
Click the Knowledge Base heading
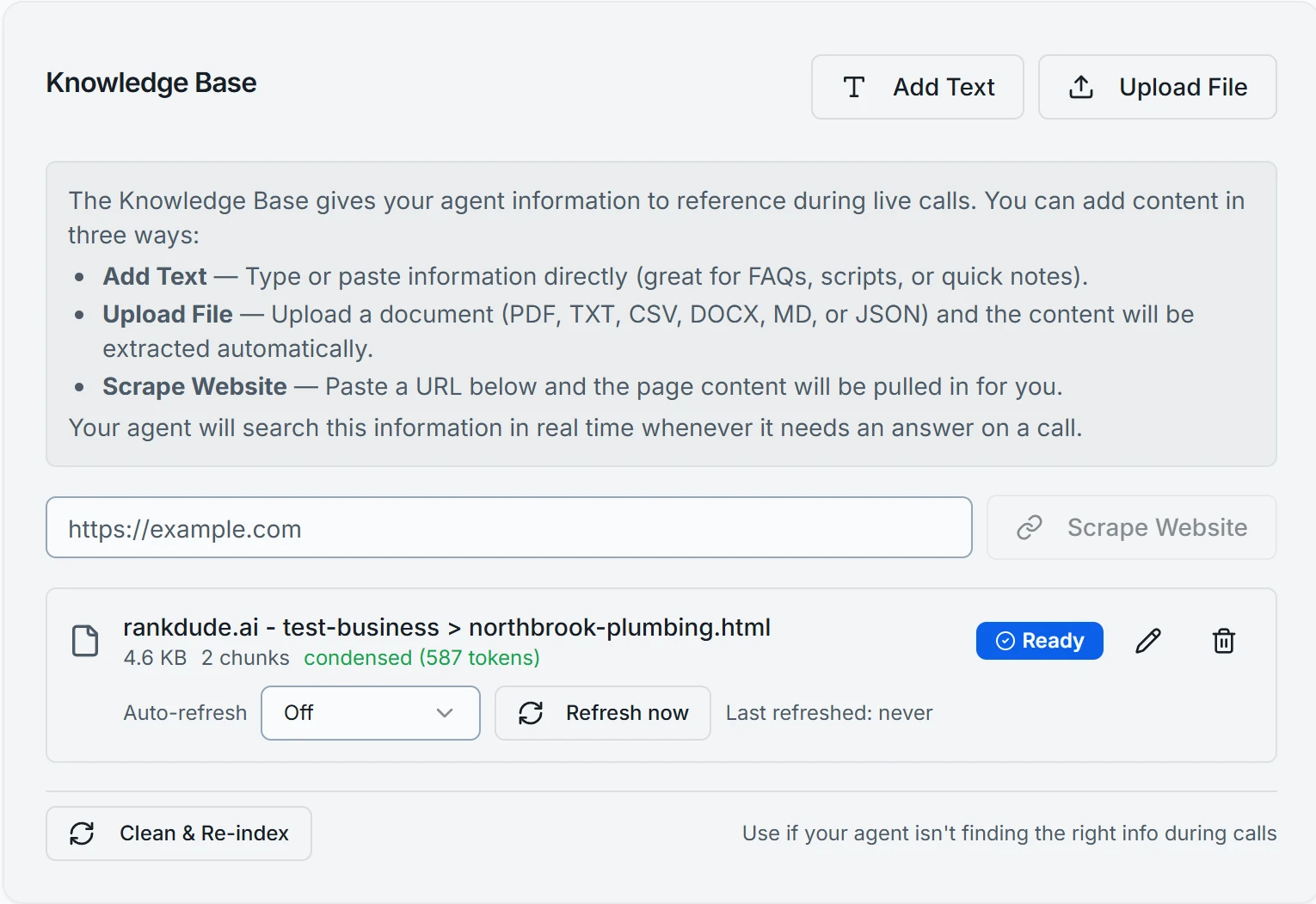(151, 83)
